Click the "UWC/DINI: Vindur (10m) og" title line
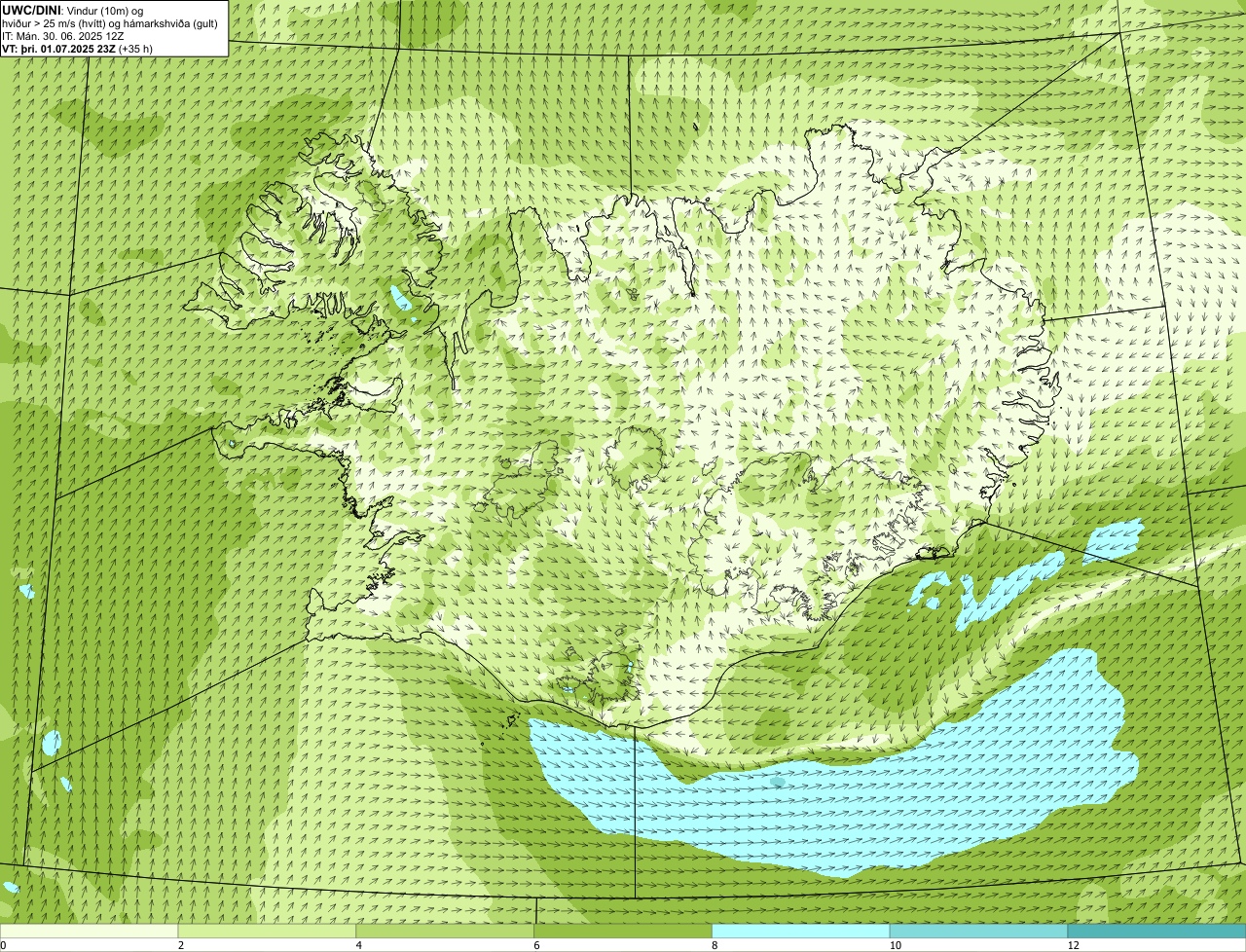 tap(73, 11)
